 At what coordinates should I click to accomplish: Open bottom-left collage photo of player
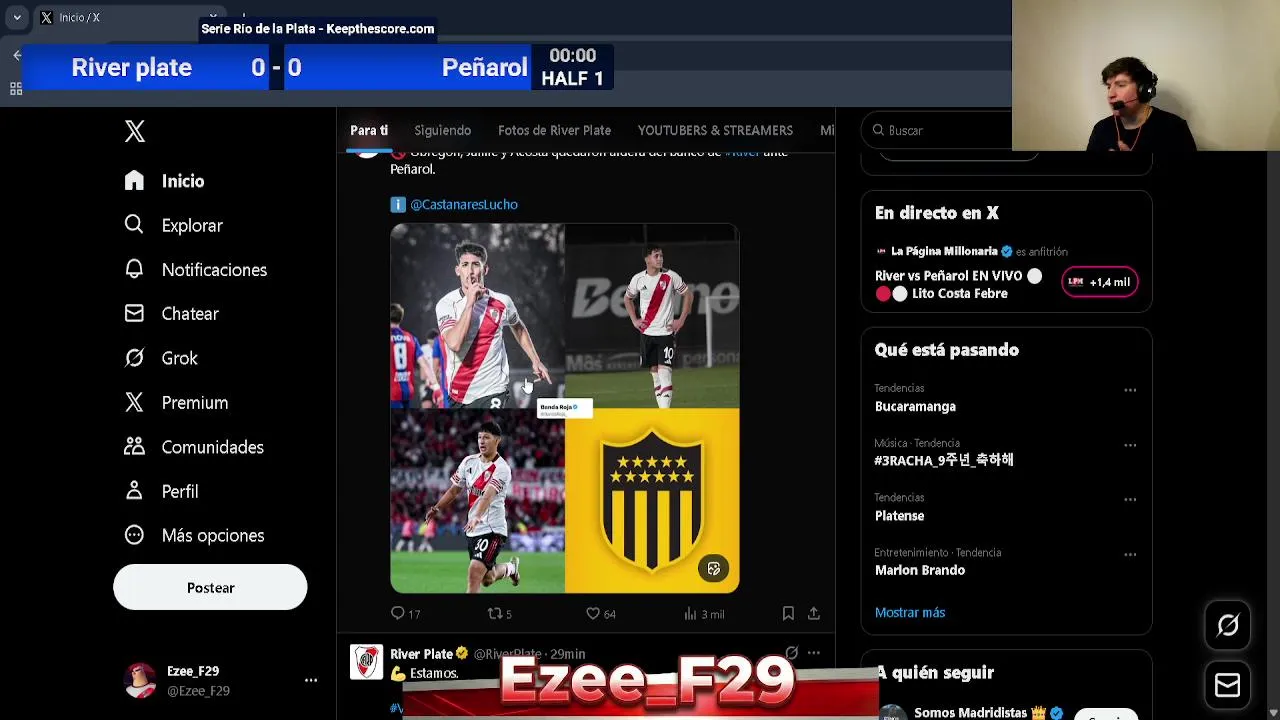(x=477, y=500)
